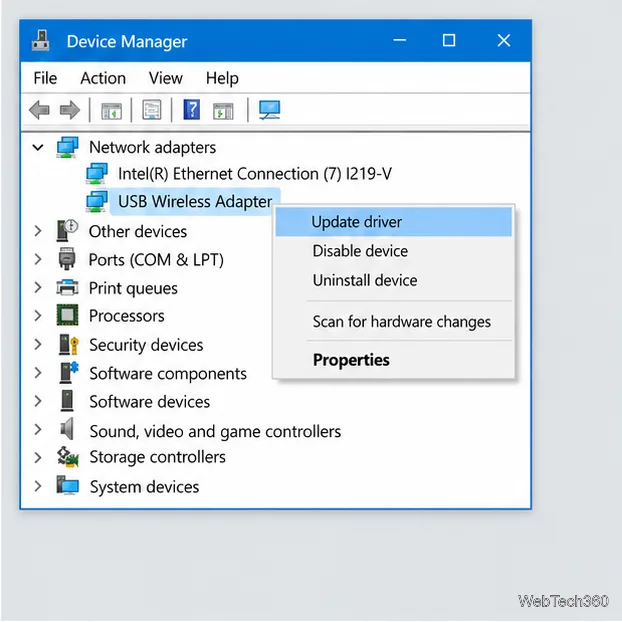Select the Storage controllers label
The width and height of the screenshot is (622, 622).
(x=157, y=457)
